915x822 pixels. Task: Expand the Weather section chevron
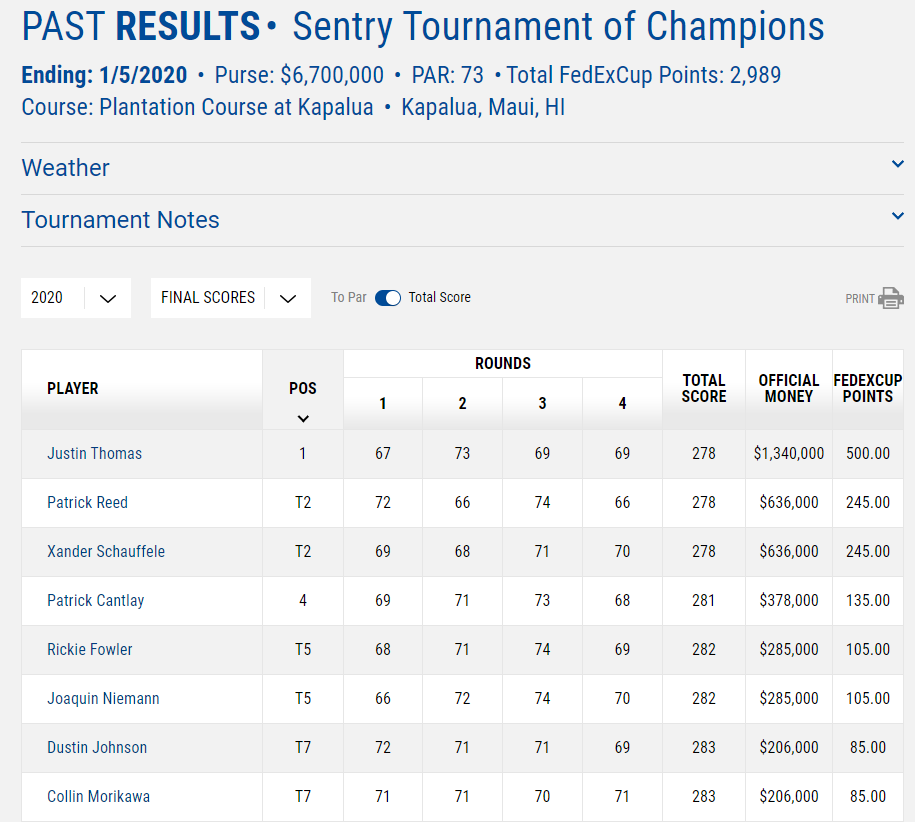(897, 164)
